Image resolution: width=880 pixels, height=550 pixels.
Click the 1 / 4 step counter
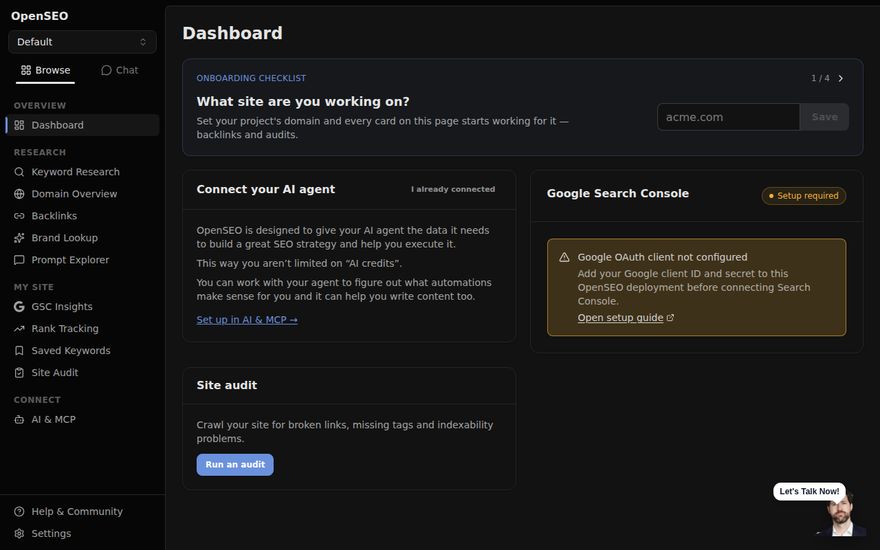click(x=820, y=79)
